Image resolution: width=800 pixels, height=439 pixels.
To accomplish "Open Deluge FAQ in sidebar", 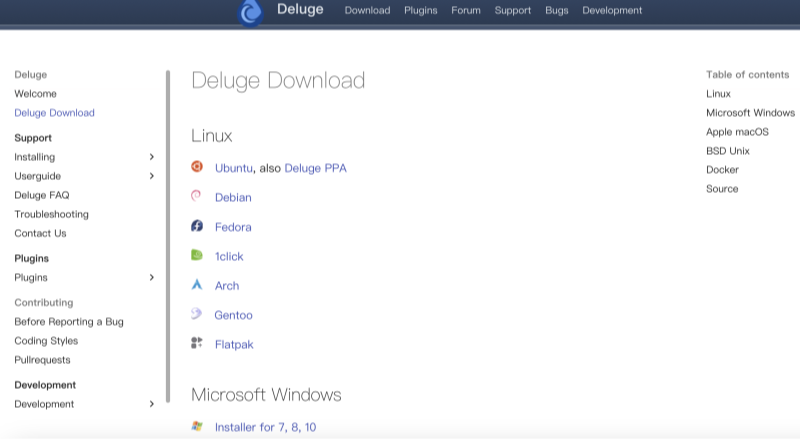I will [42, 195].
